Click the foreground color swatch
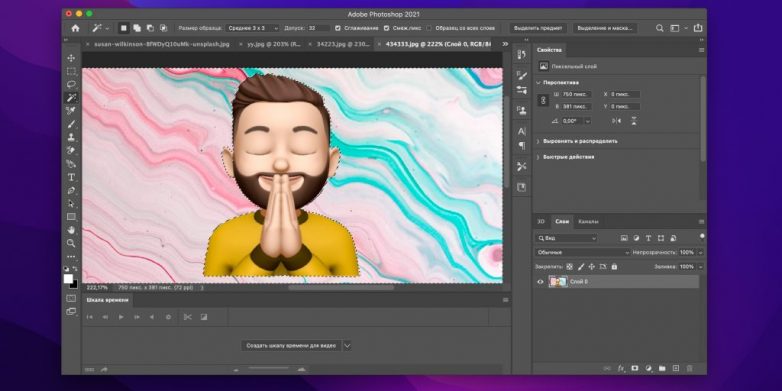The image size is (782, 391). [x=68, y=279]
